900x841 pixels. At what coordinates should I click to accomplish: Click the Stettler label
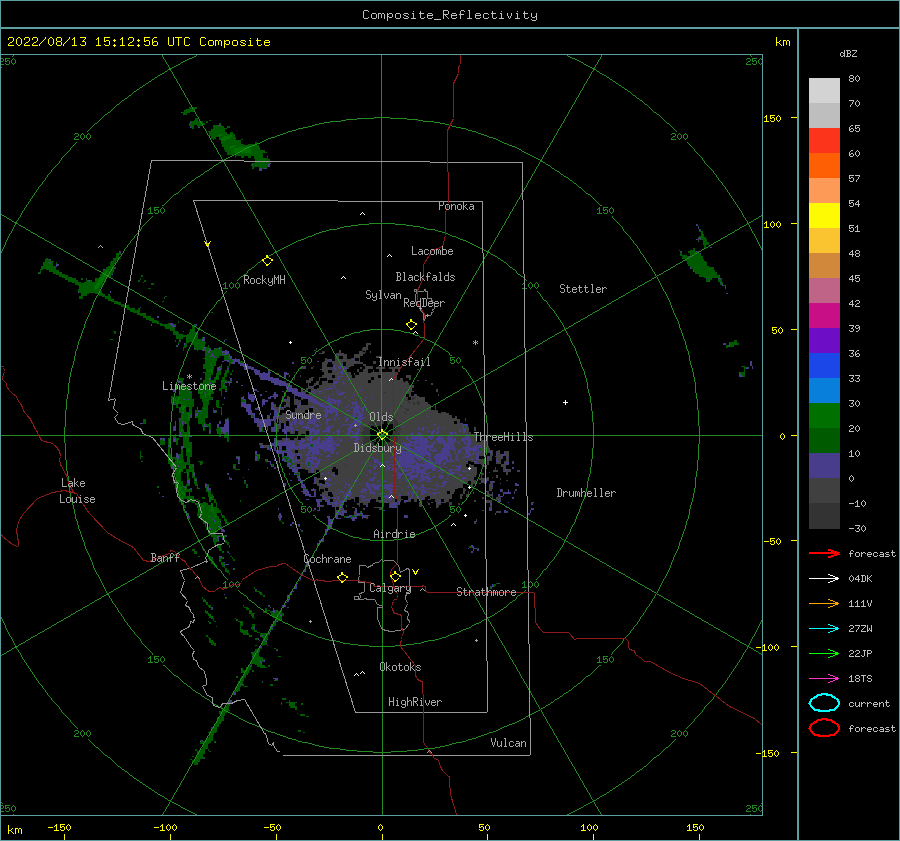[583, 289]
